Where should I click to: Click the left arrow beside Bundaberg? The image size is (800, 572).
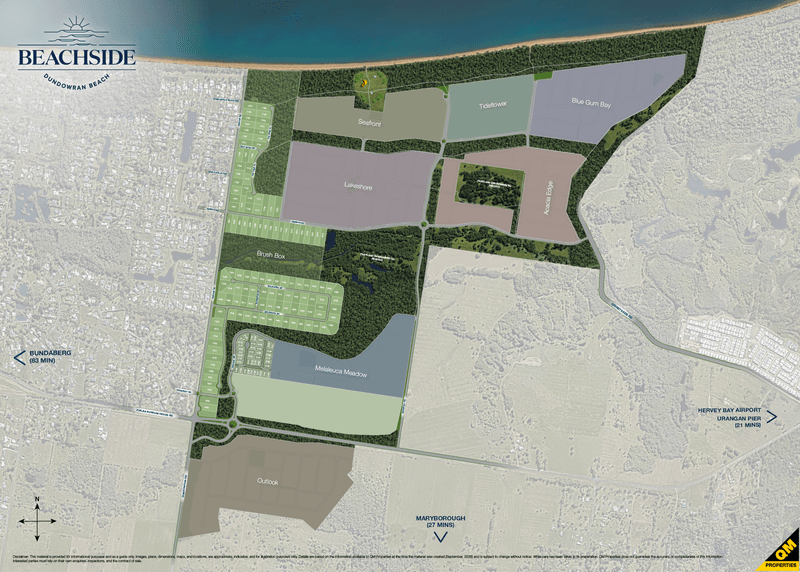click(x=19, y=357)
